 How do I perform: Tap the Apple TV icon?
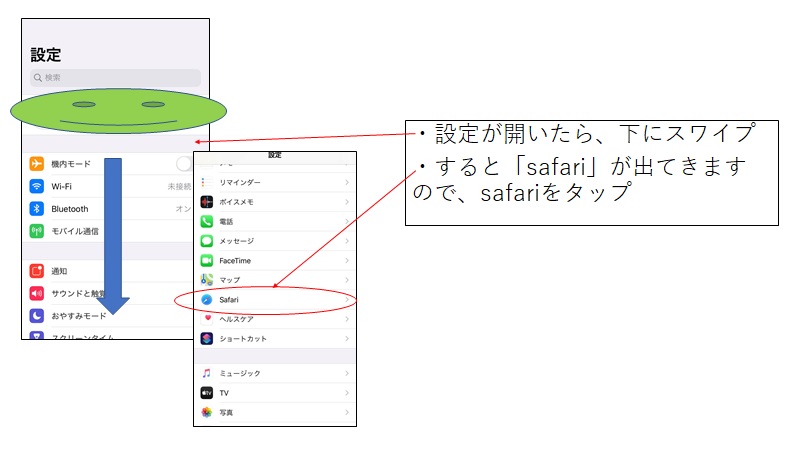207,393
